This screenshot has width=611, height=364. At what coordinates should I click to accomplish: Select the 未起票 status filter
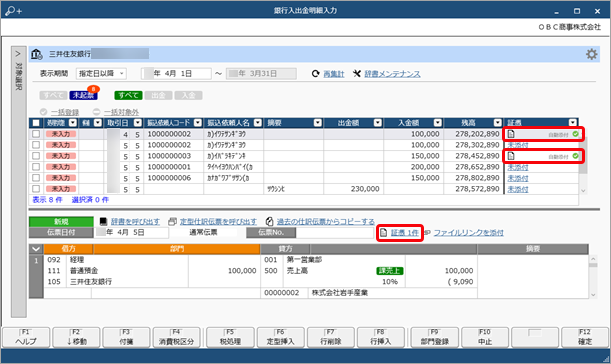click(x=83, y=95)
